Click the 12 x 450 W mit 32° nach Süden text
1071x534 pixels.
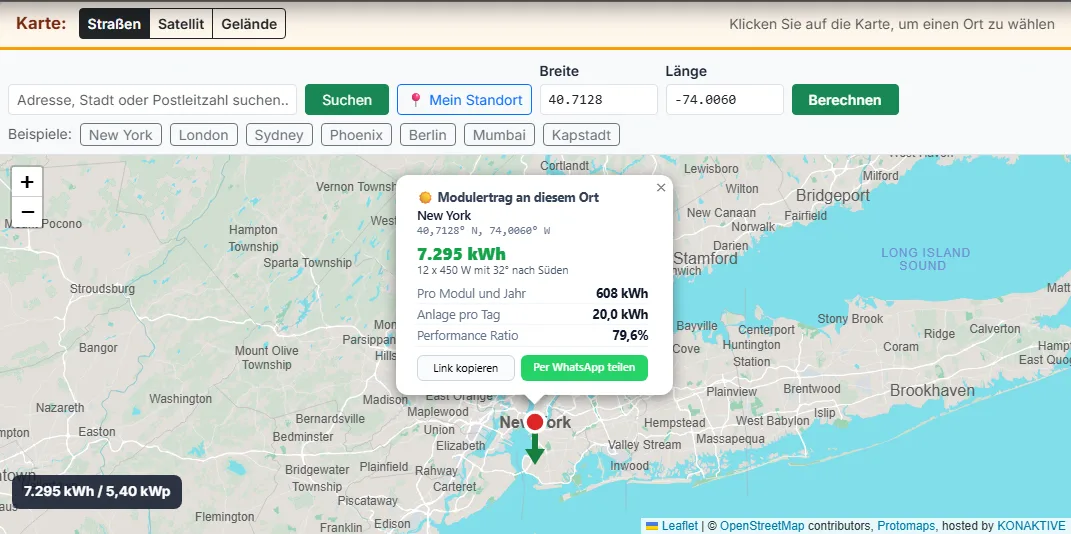[x=492, y=270]
